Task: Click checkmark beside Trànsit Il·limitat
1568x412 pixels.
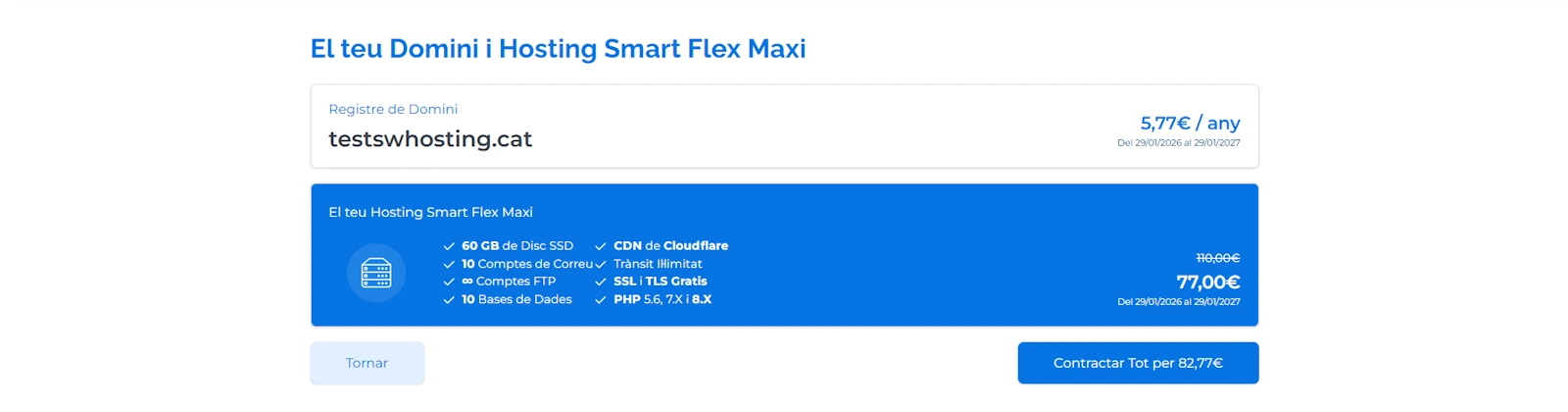Action: 601,264
